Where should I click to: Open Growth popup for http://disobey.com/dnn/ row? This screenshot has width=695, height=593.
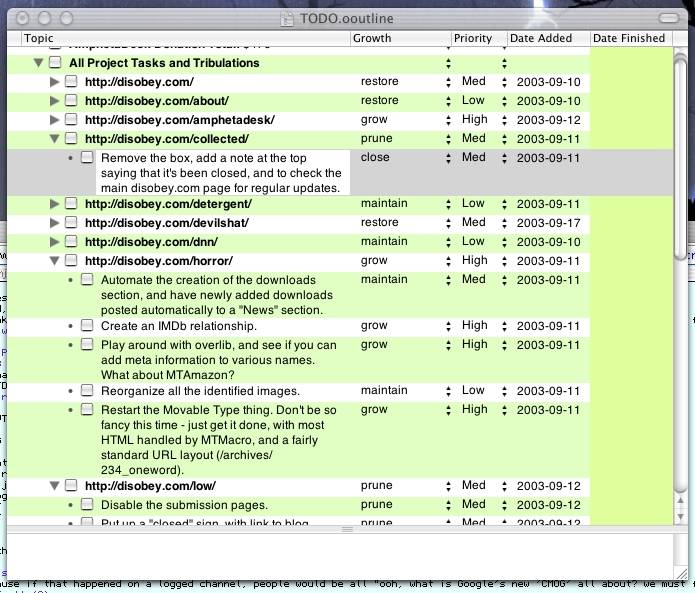(x=449, y=242)
